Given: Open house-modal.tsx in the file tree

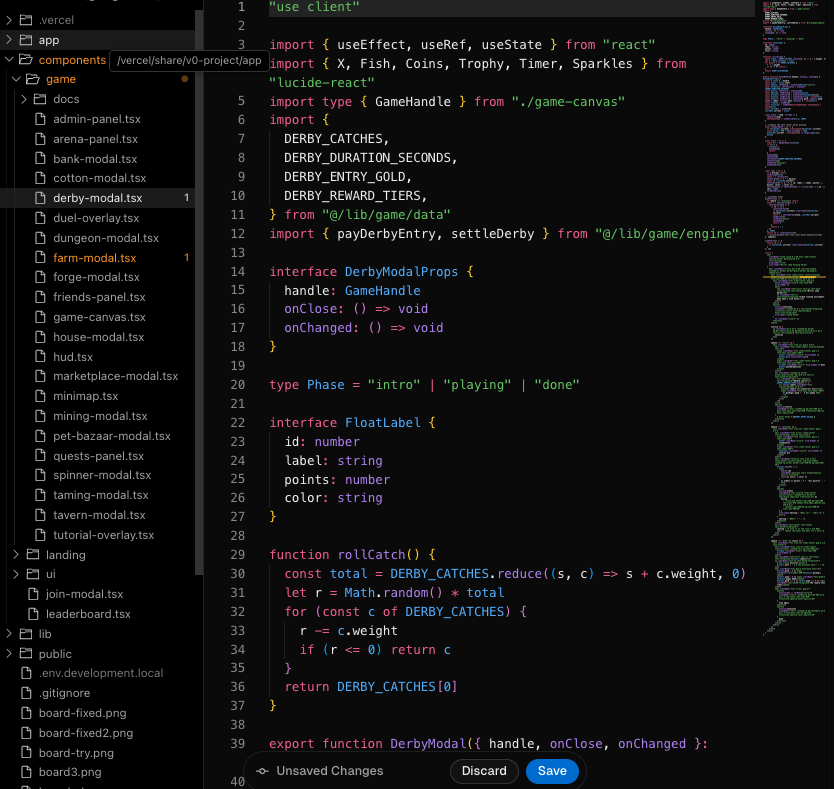Looking at the screenshot, I should click(x=98, y=337).
